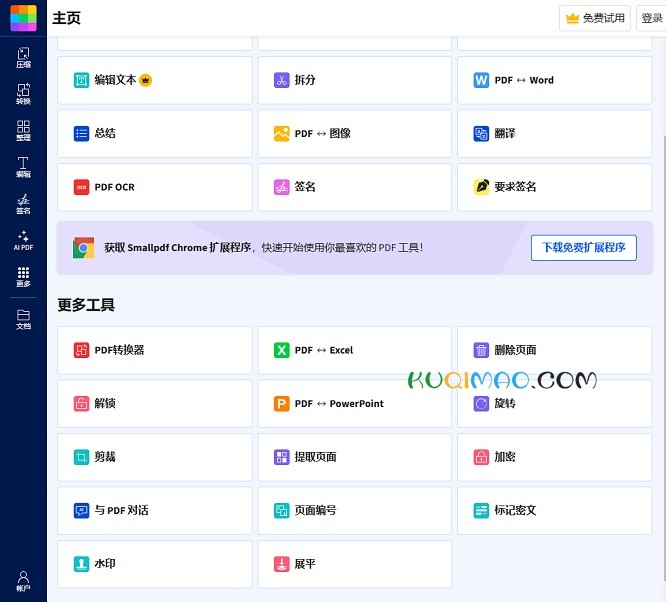
Task: Click the Page Numbers (页面编号) icon
Action: coord(281,510)
